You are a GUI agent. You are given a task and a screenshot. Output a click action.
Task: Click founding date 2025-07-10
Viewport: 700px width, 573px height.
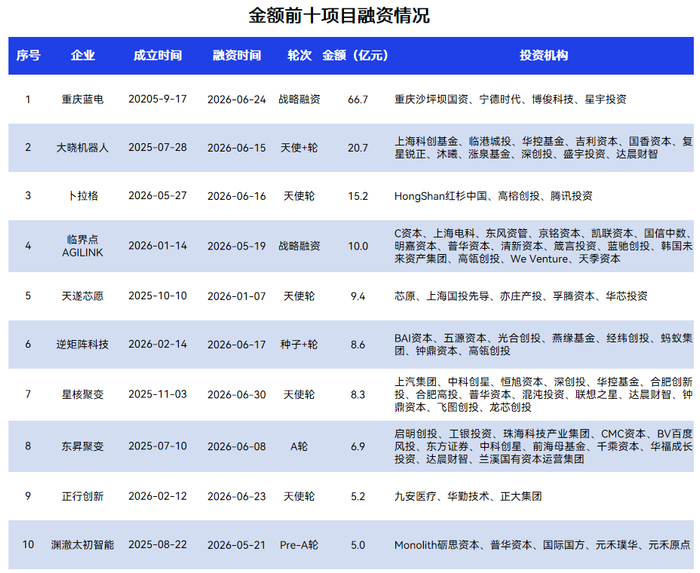[158, 446]
